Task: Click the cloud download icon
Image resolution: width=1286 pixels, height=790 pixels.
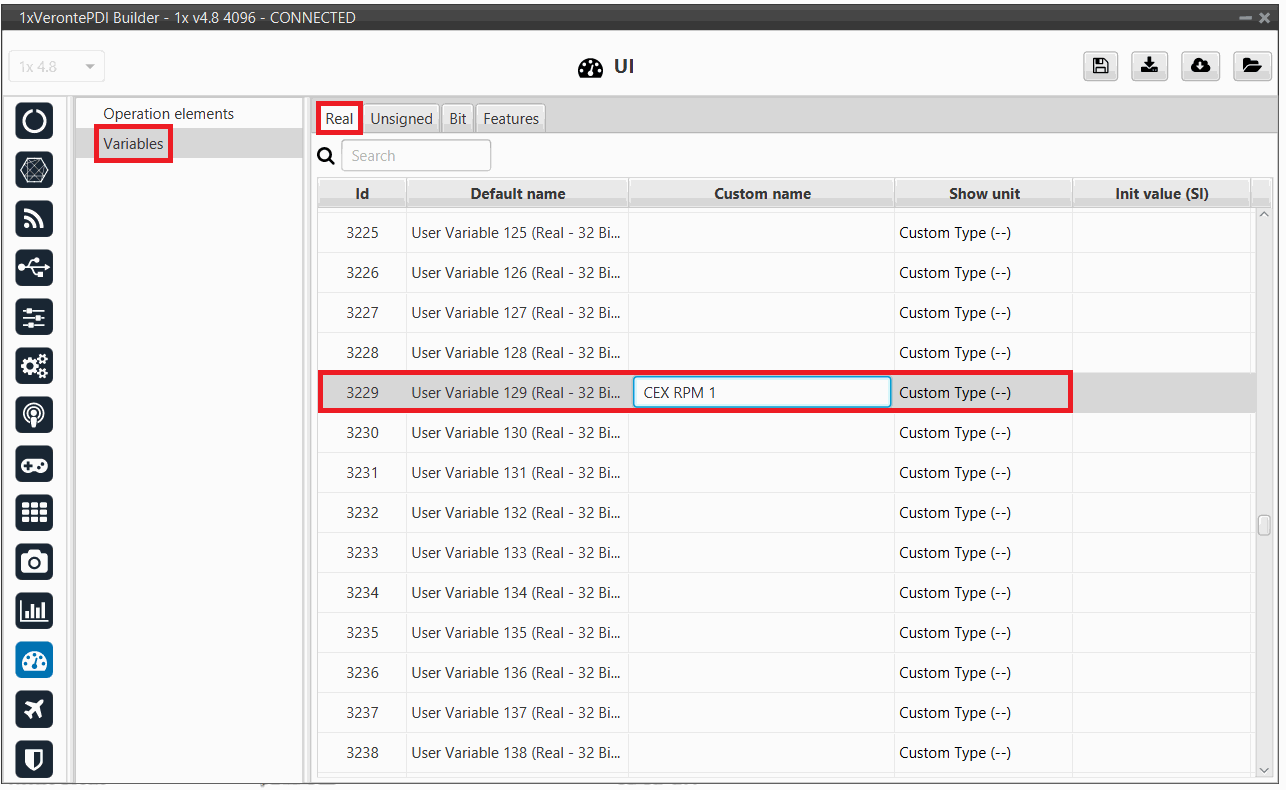Action: click(x=1200, y=66)
